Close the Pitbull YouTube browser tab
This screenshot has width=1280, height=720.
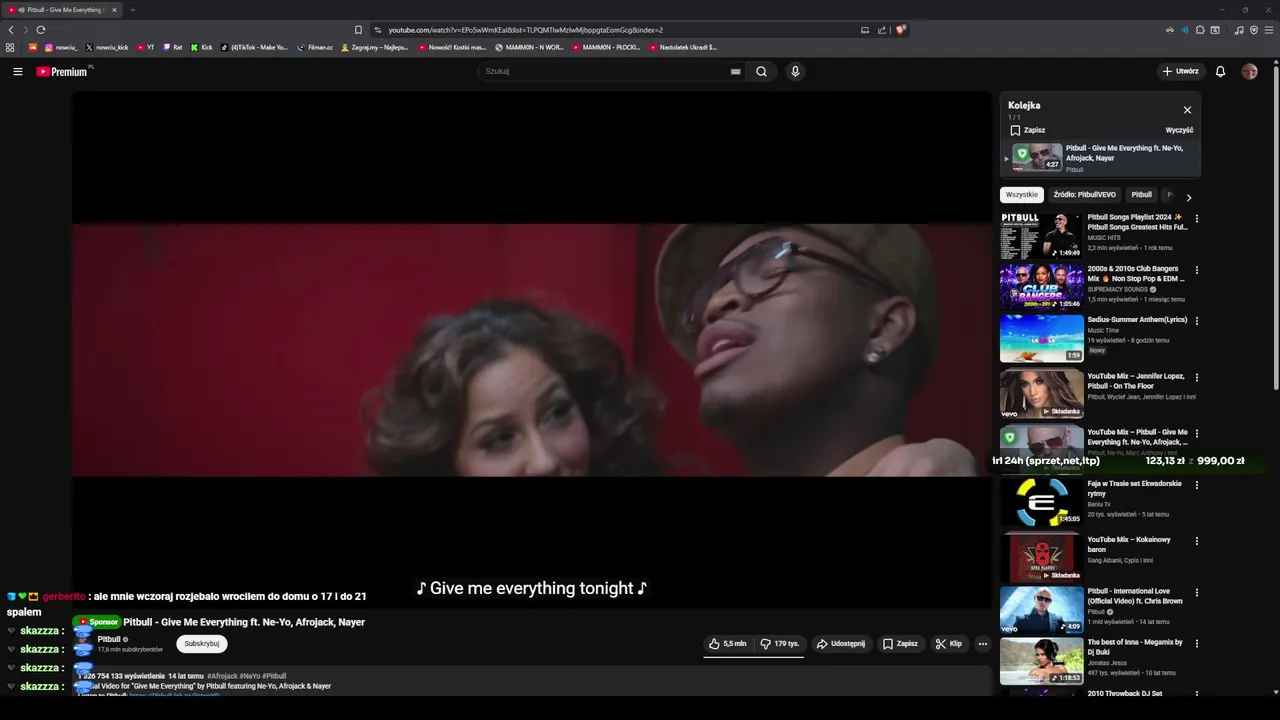click(114, 10)
